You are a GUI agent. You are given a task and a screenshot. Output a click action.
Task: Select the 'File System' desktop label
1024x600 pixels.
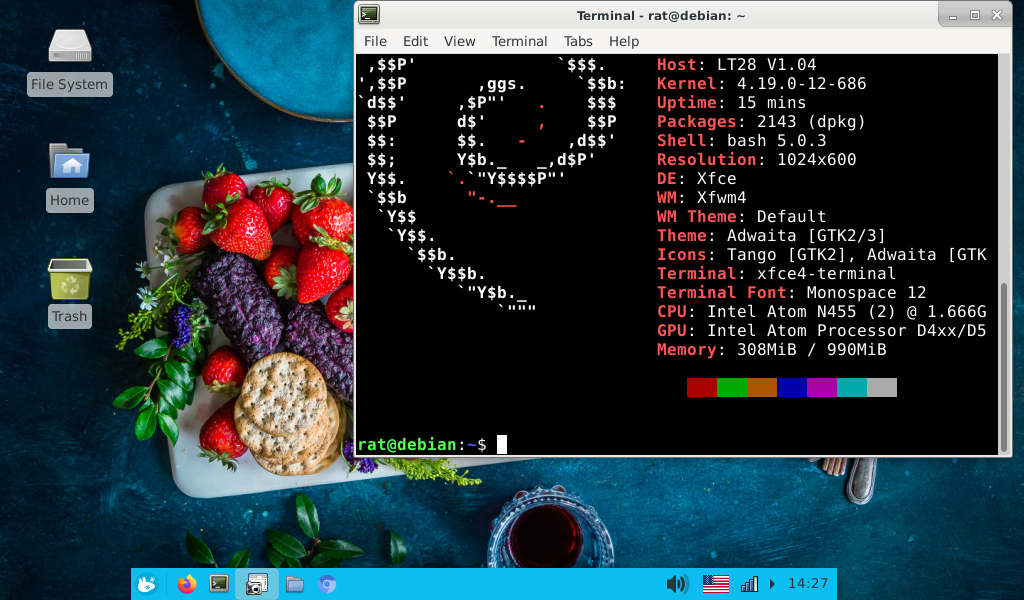(70, 84)
